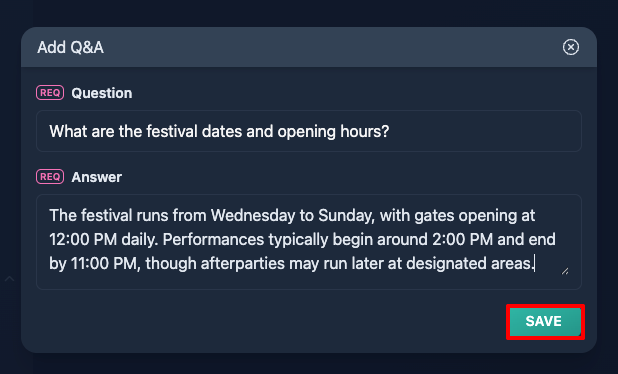The width and height of the screenshot is (618, 374).
Task: Click "11:00 PM" in the answer text
Action: click(x=106, y=263)
